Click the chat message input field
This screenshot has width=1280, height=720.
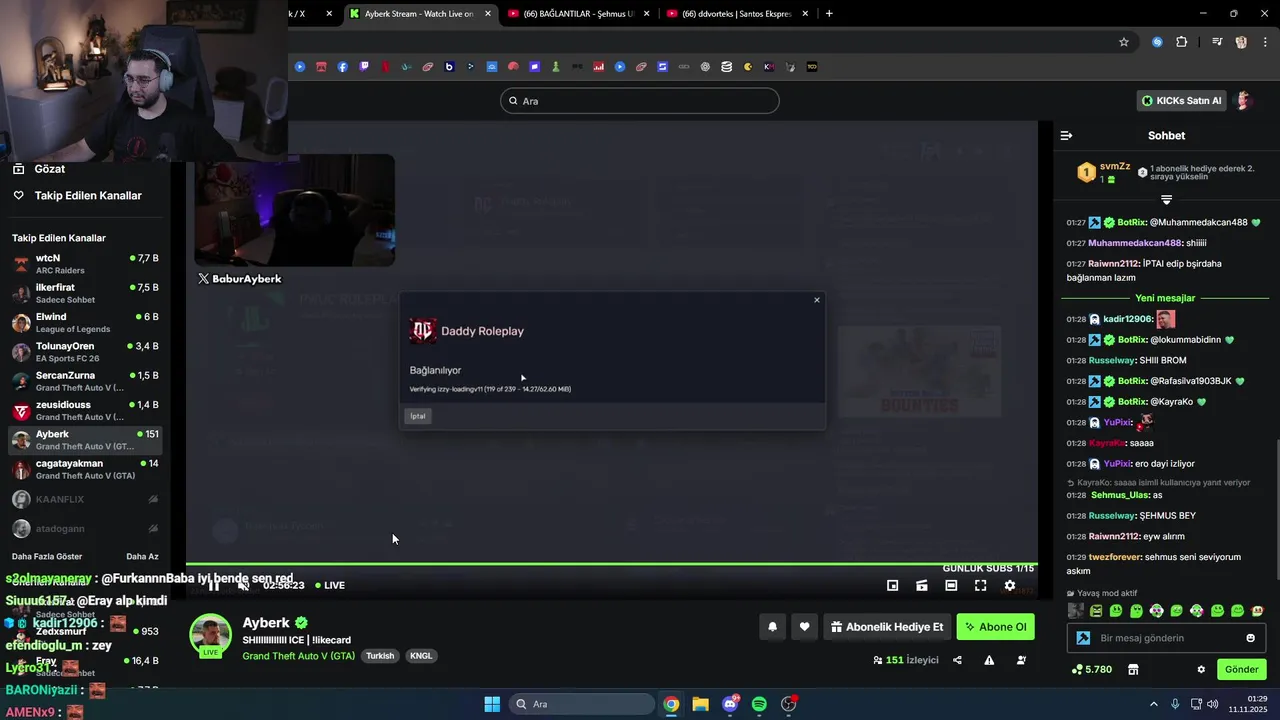(x=1166, y=638)
